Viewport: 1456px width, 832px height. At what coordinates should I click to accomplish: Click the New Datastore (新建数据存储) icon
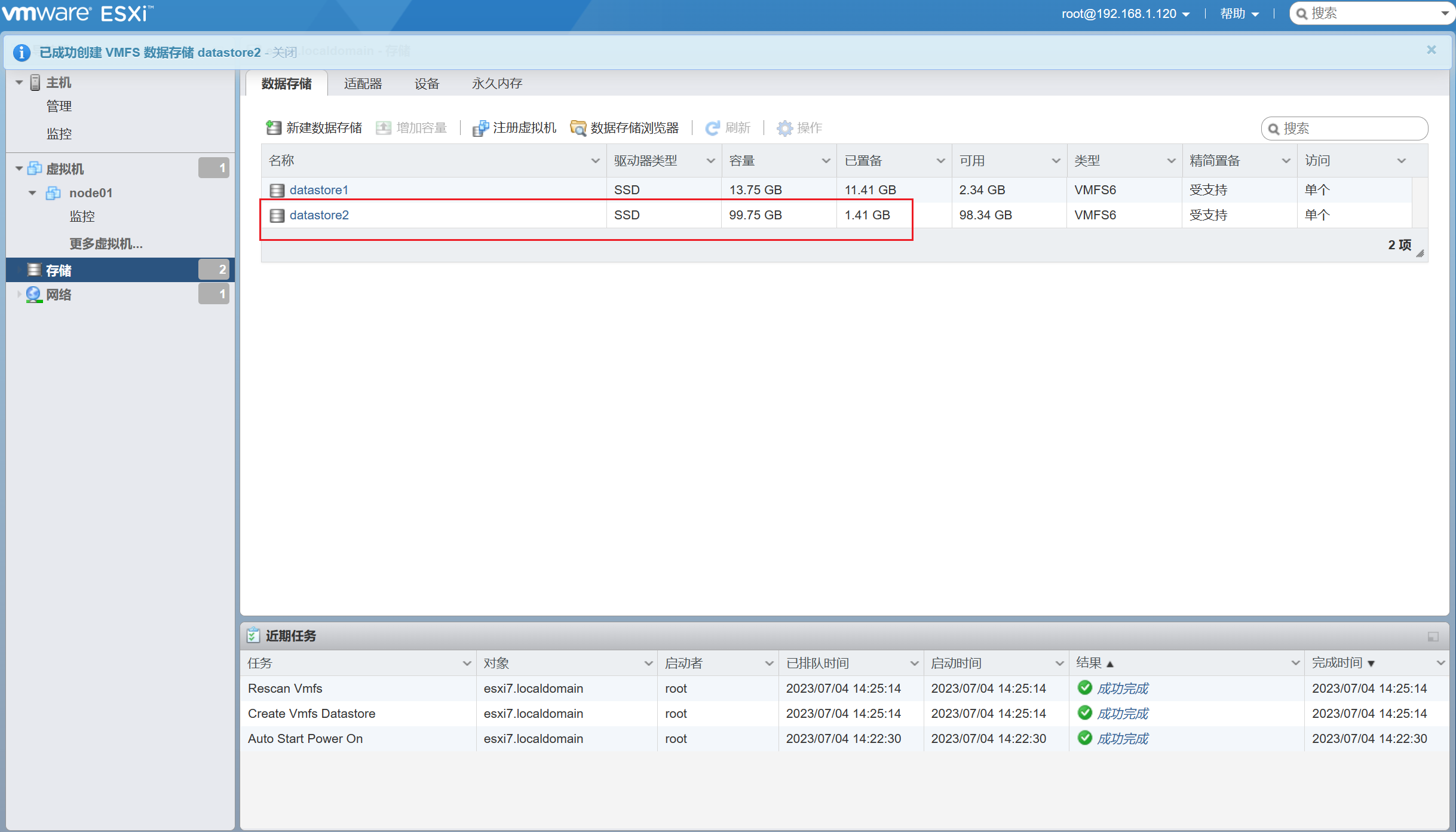(x=274, y=128)
